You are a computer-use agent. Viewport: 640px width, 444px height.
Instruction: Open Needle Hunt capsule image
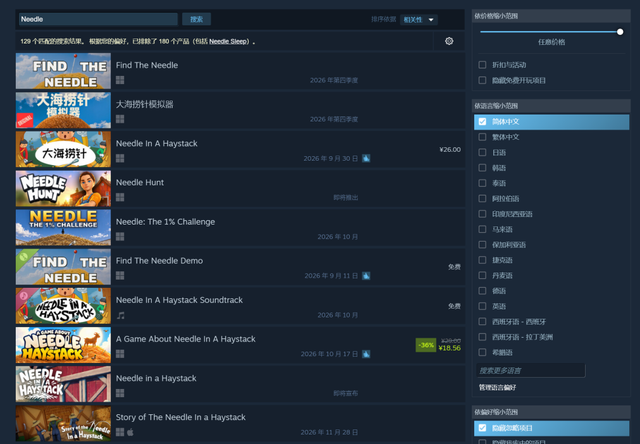point(63,189)
